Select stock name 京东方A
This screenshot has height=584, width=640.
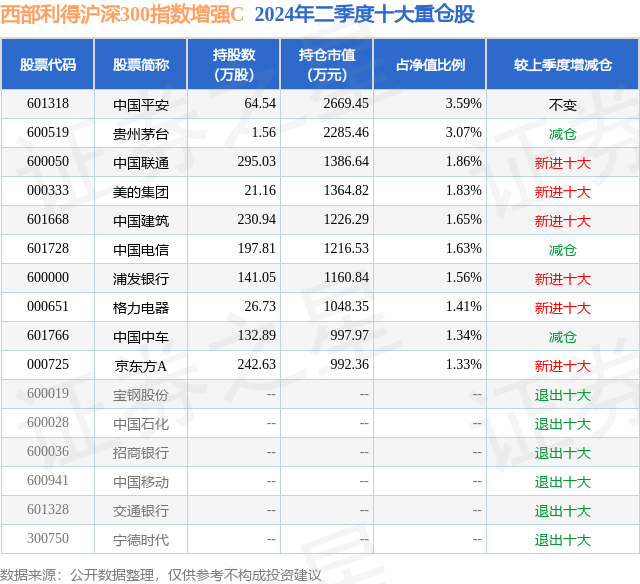click(141, 366)
